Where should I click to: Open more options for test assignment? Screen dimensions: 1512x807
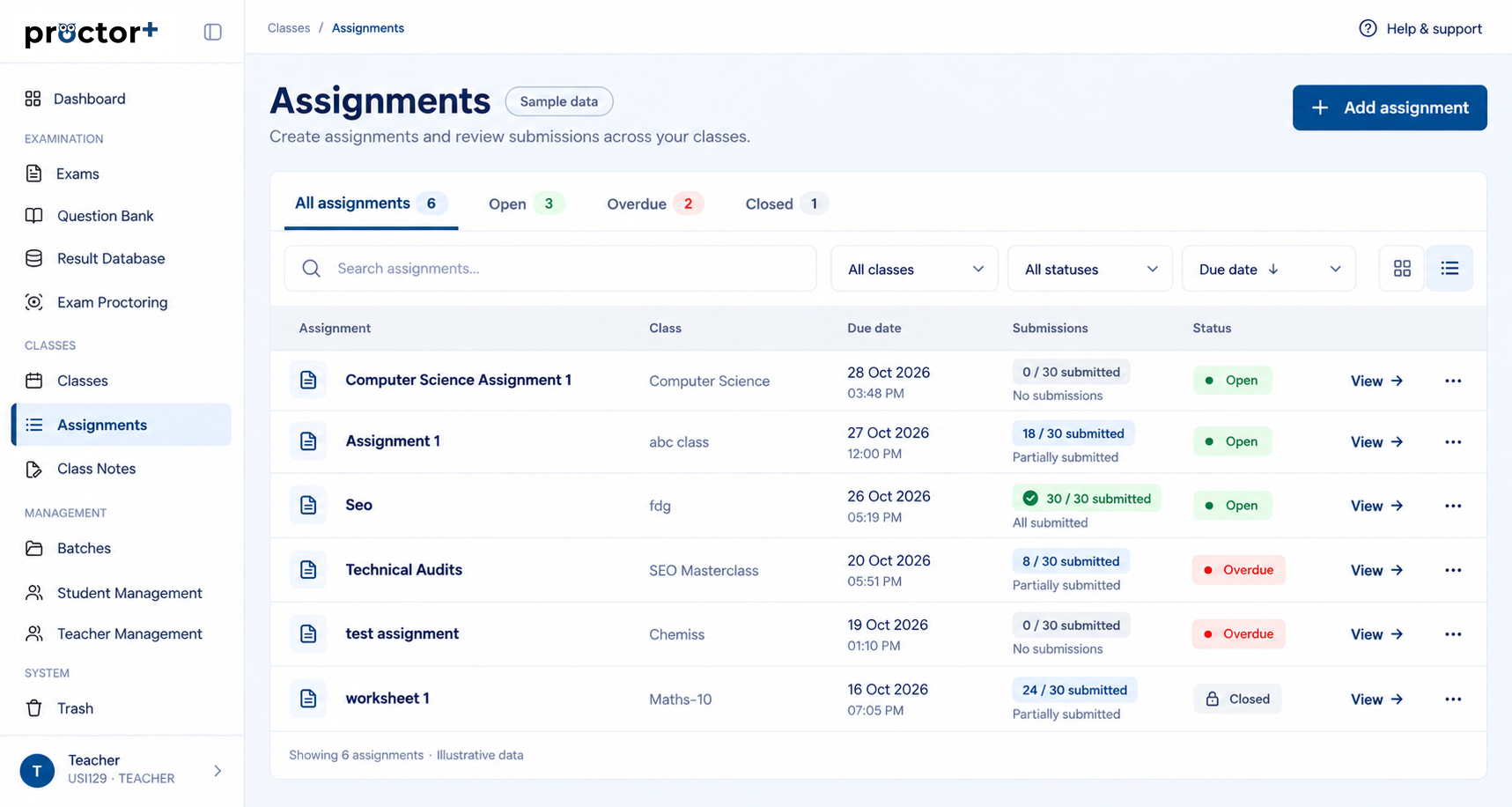pyautogui.click(x=1453, y=634)
